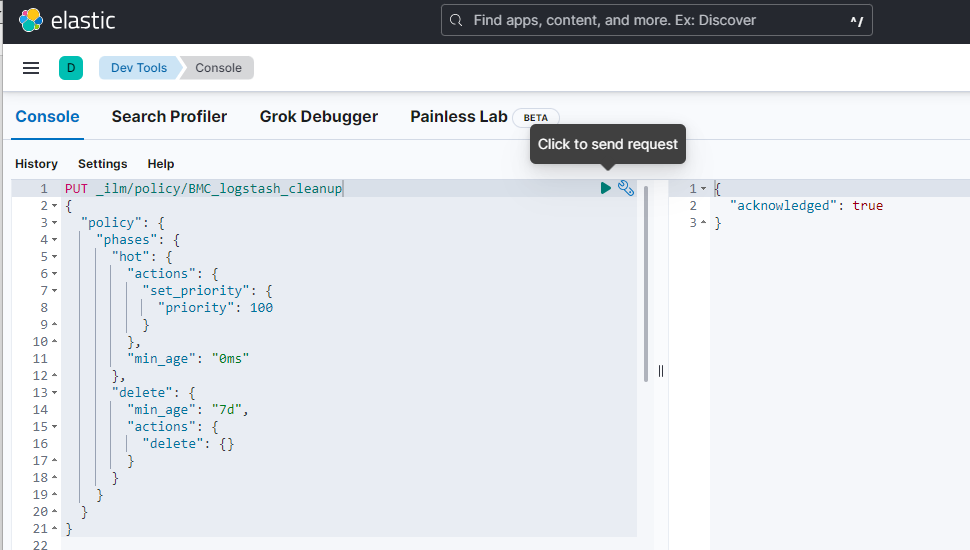
Task: Collapse the "policy" block at line 3
Action: (54, 223)
